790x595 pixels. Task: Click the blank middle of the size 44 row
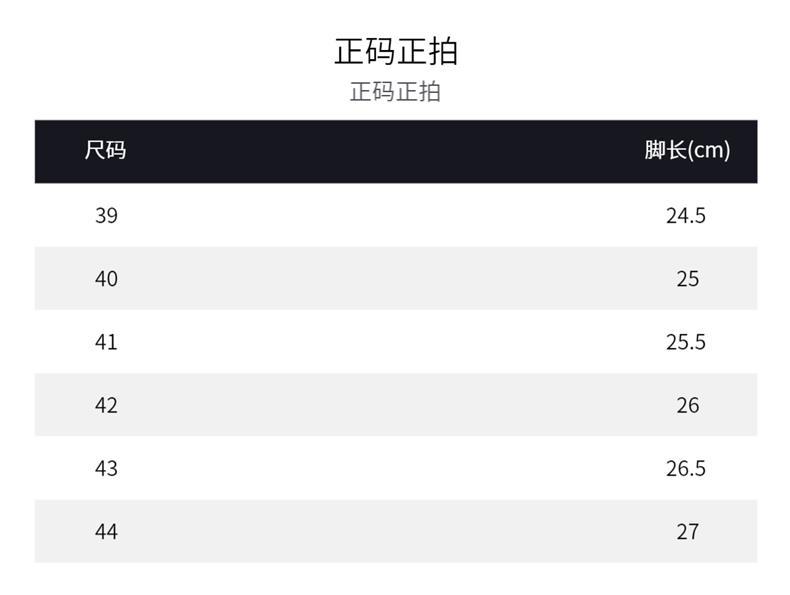coord(395,531)
